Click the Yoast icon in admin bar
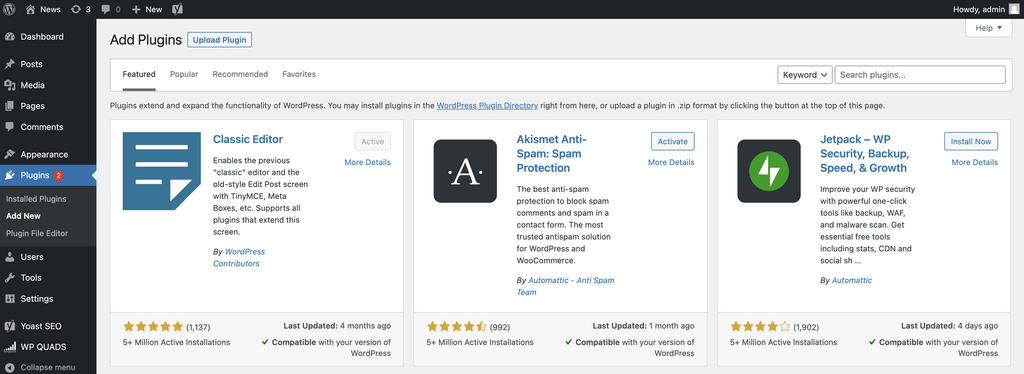Screen dimensions: 1024x374 coord(177,9)
